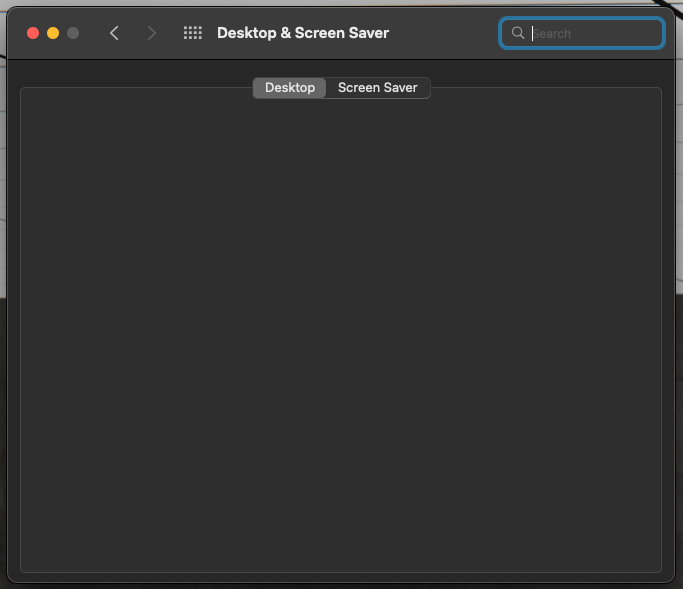Navigate to previous pane with back button
Viewport: 683px width, 589px height.
(114, 33)
